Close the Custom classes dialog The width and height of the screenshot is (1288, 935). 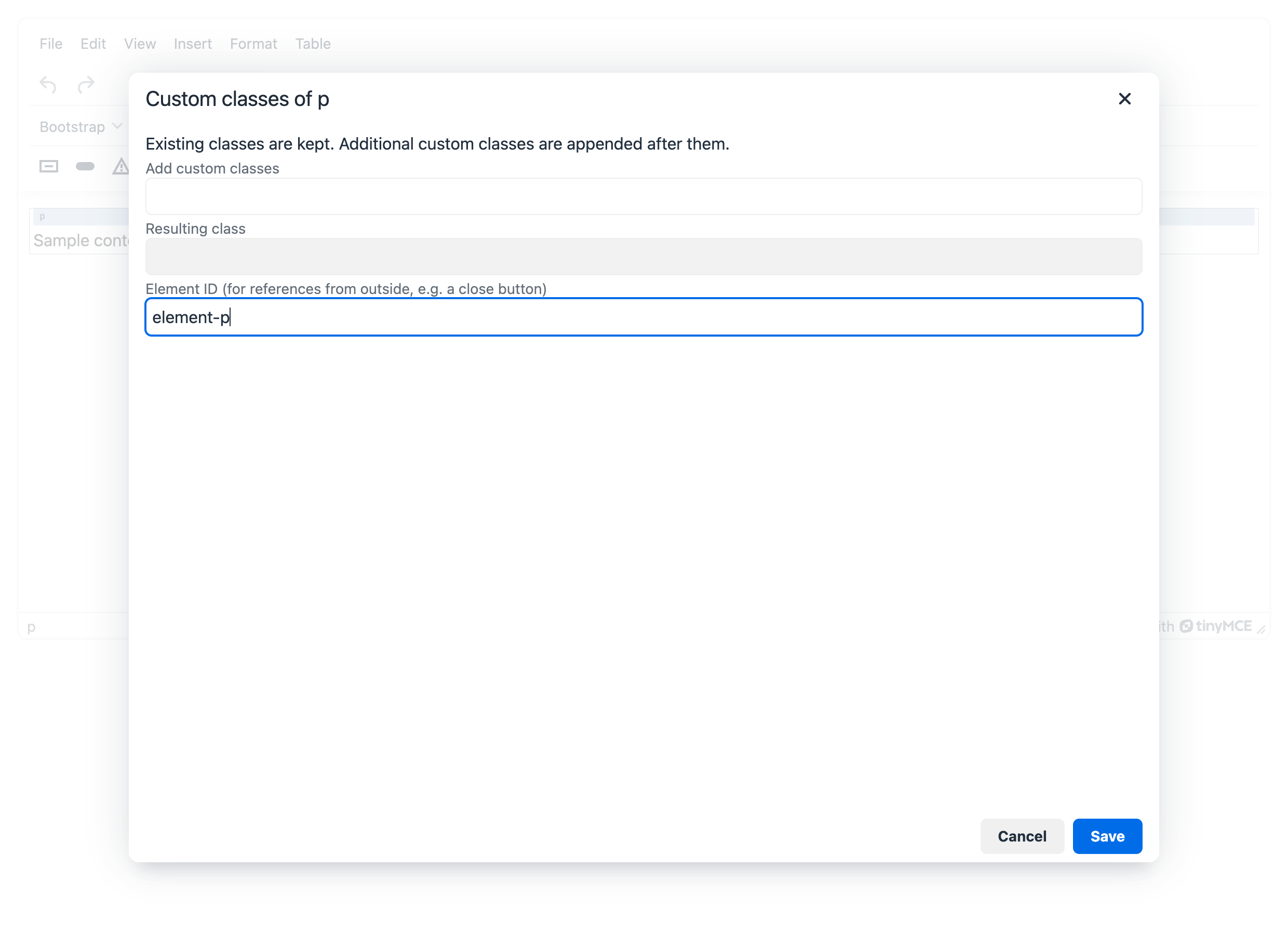click(x=1124, y=99)
